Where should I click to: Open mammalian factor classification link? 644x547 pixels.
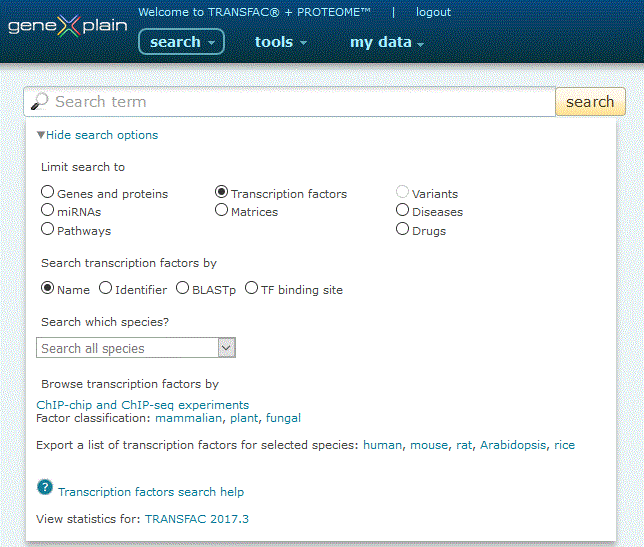coord(189,418)
